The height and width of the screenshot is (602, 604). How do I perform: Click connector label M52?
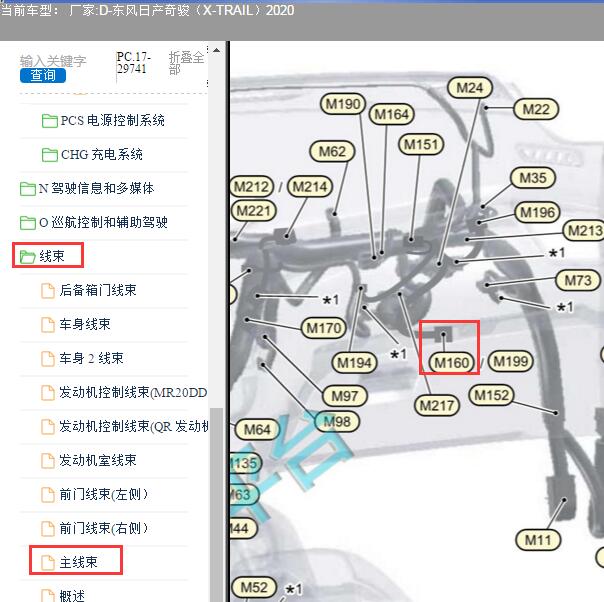[x=254, y=587]
